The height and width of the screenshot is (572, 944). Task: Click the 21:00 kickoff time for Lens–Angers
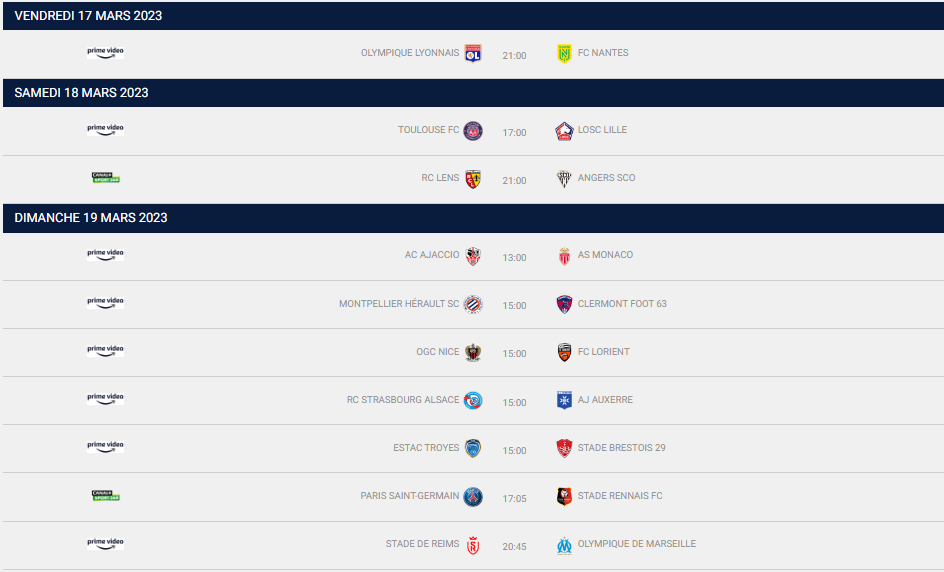pos(514,180)
